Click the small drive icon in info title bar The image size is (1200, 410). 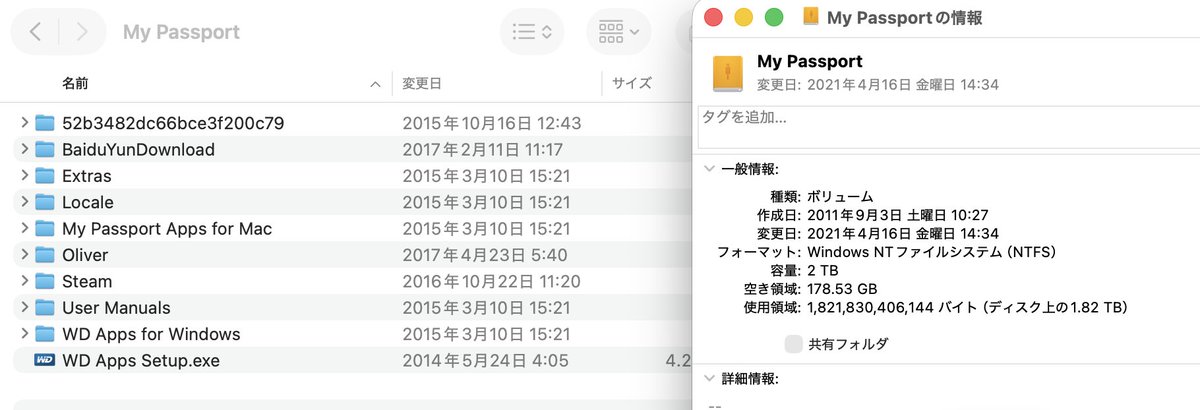pyautogui.click(x=810, y=17)
